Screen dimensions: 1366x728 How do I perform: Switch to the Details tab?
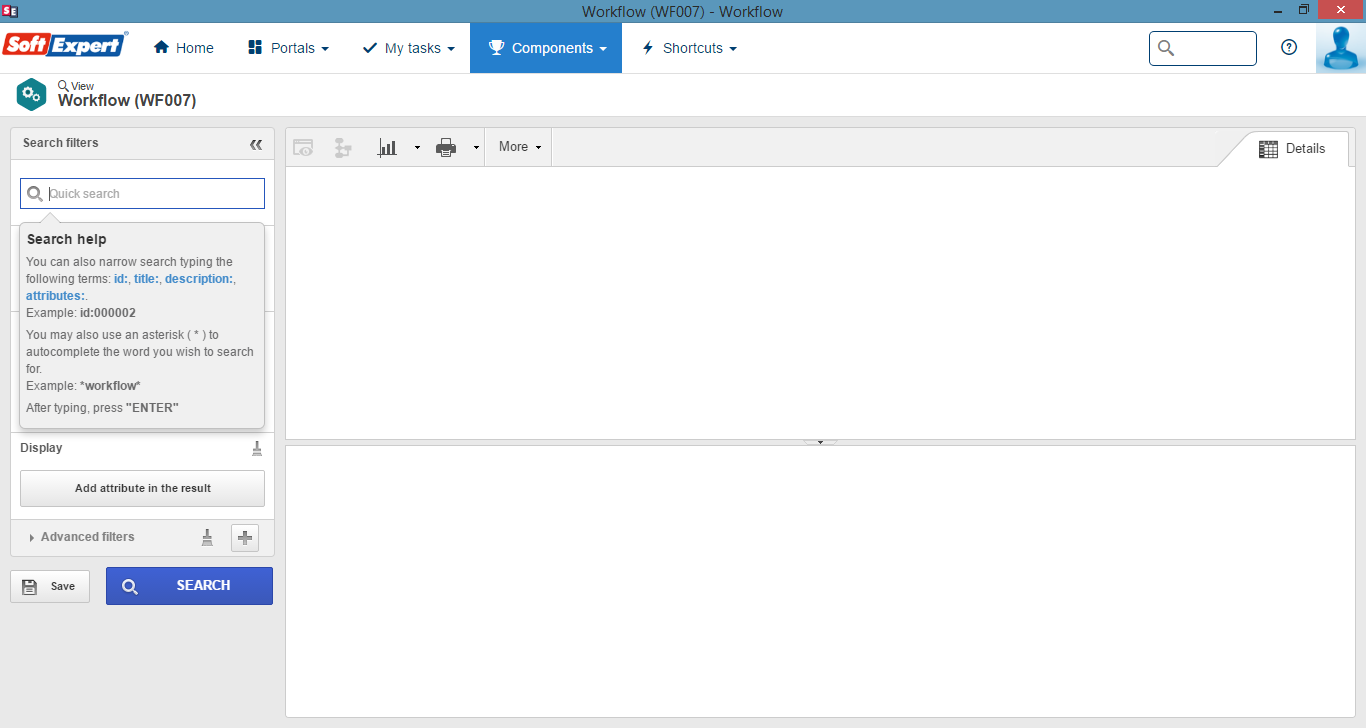[x=1291, y=149]
